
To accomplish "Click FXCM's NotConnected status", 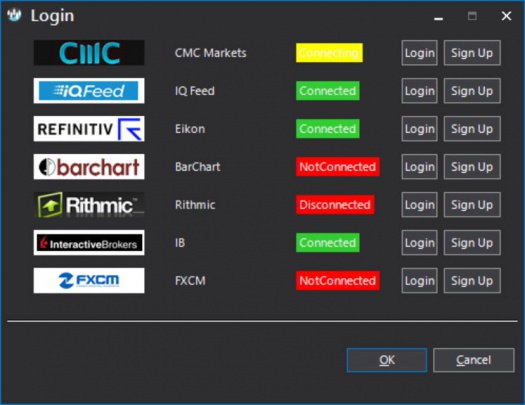I will click(338, 280).
